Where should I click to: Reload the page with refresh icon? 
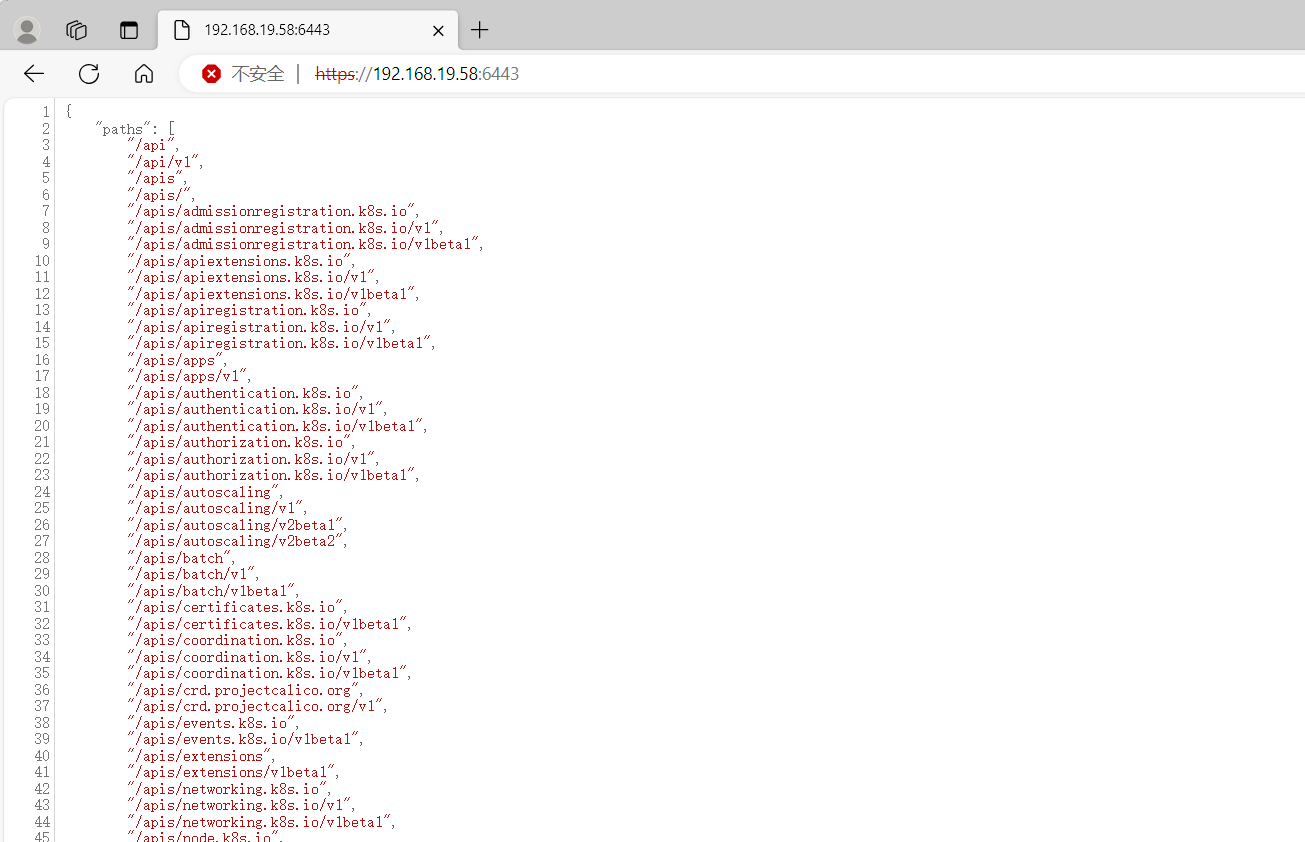click(89, 73)
